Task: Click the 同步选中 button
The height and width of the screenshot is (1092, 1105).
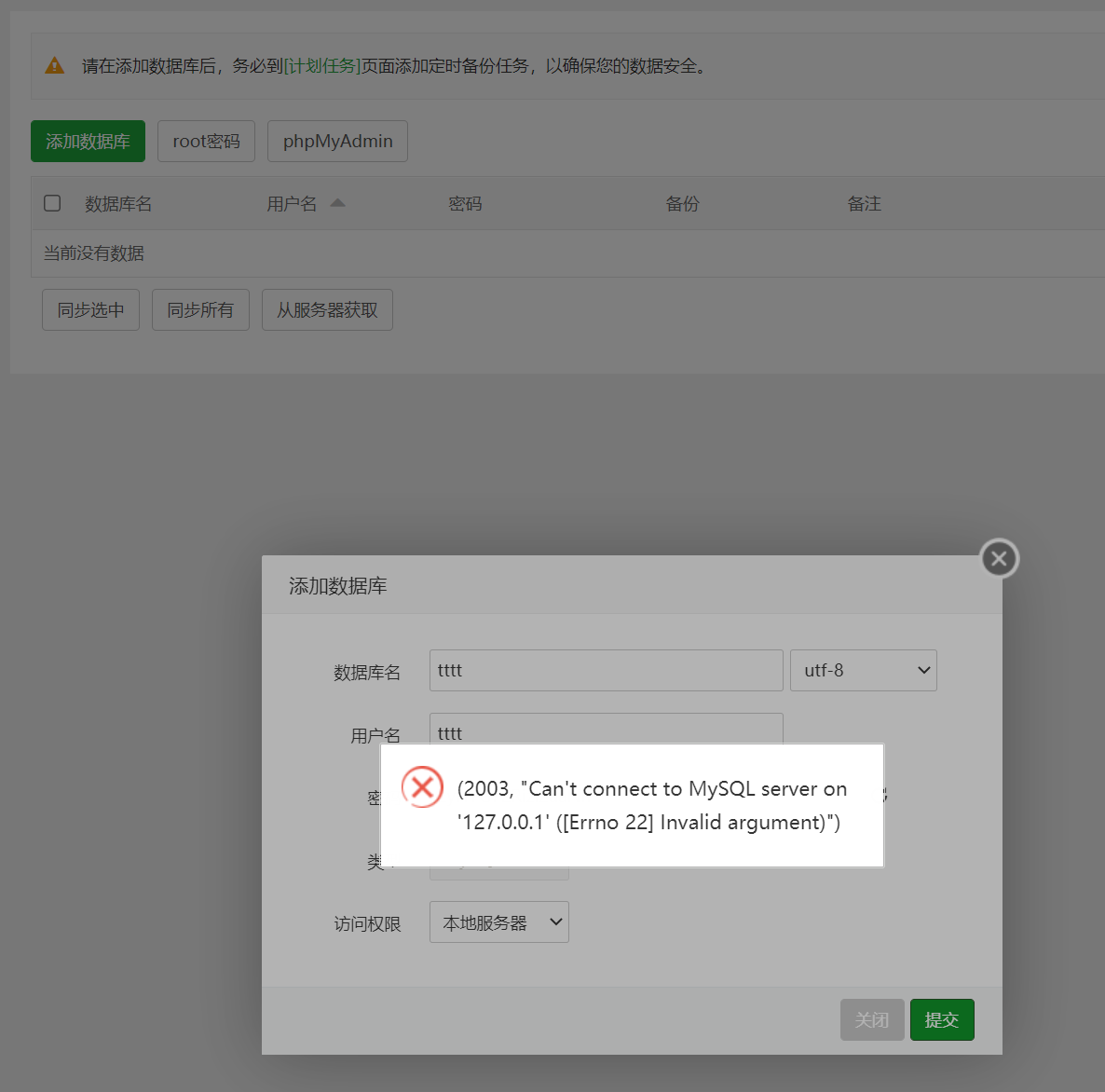Action: (x=91, y=309)
